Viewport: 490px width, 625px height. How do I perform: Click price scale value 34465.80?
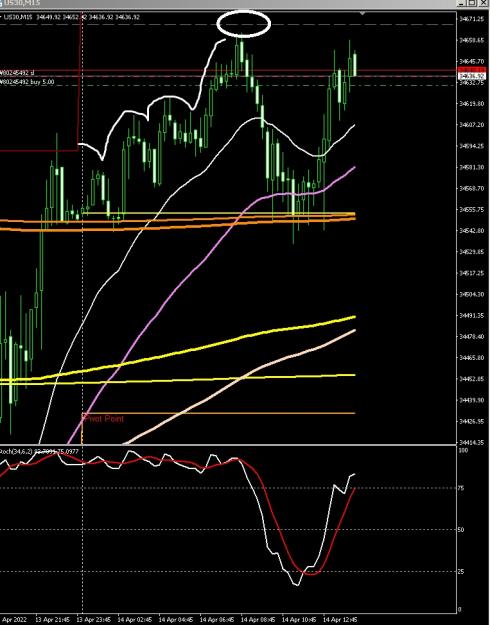pos(472,358)
